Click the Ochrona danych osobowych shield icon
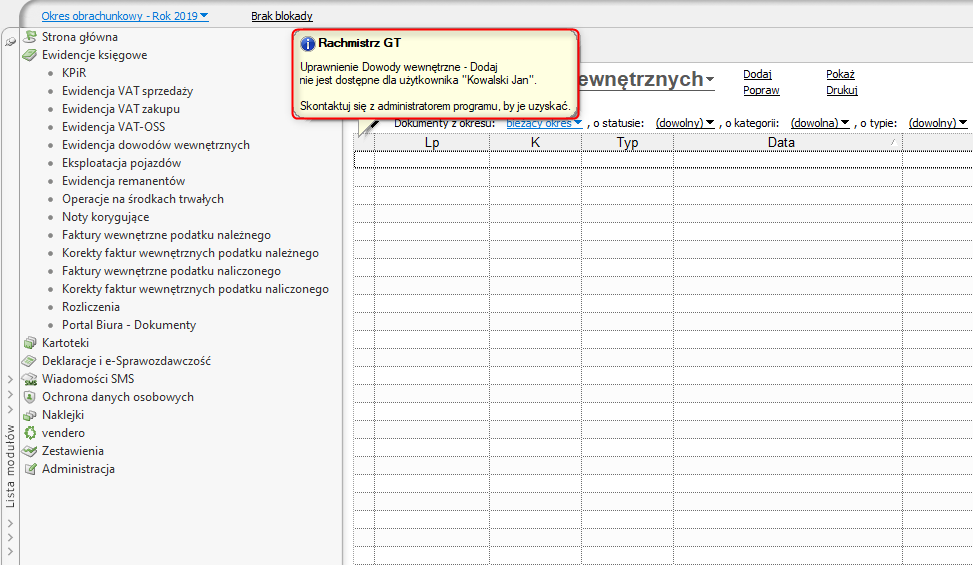 pos(29,396)
